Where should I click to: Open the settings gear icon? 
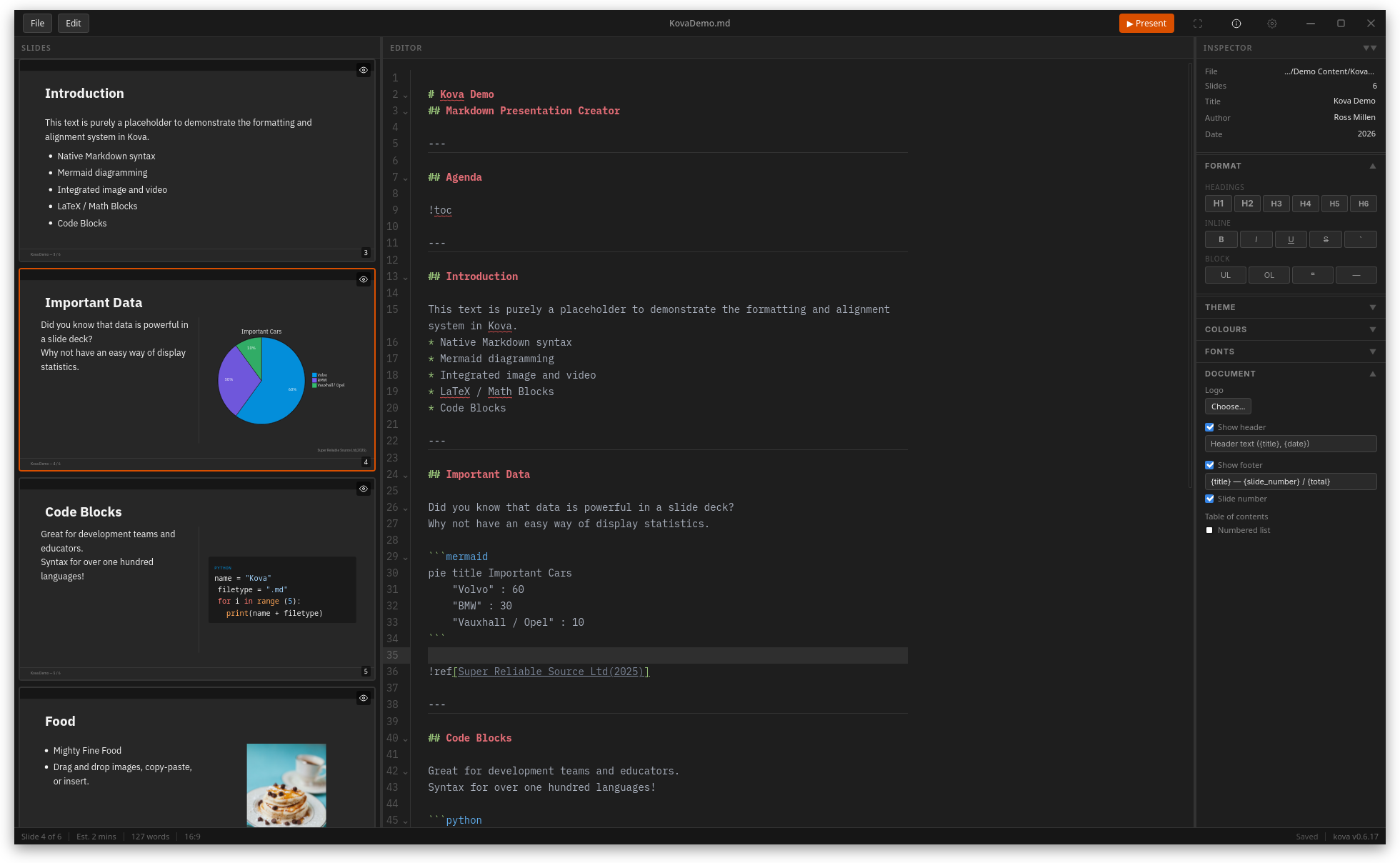pyautogui.click(x=1272, y=24)
